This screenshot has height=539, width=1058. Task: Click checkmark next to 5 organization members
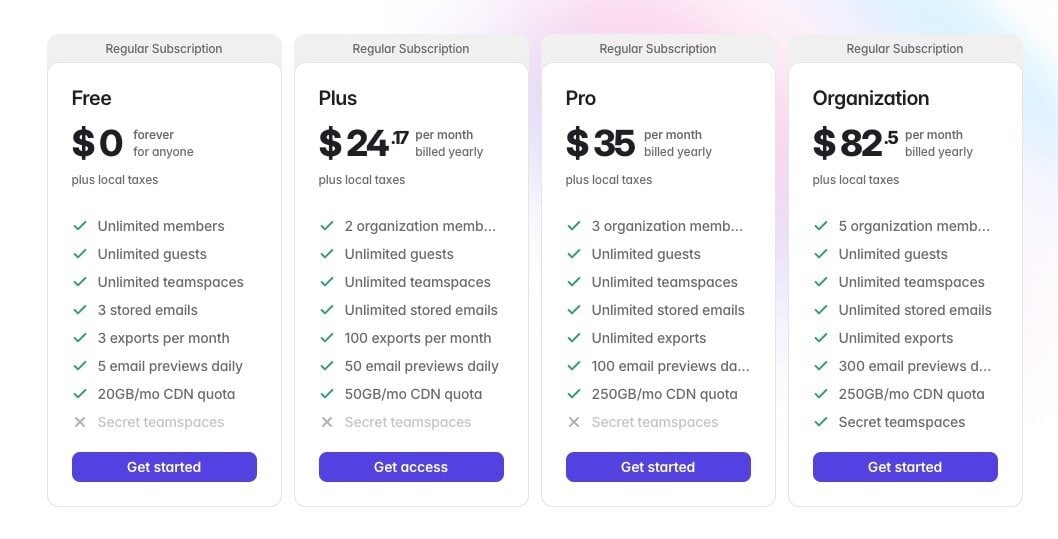click(821, 226)
